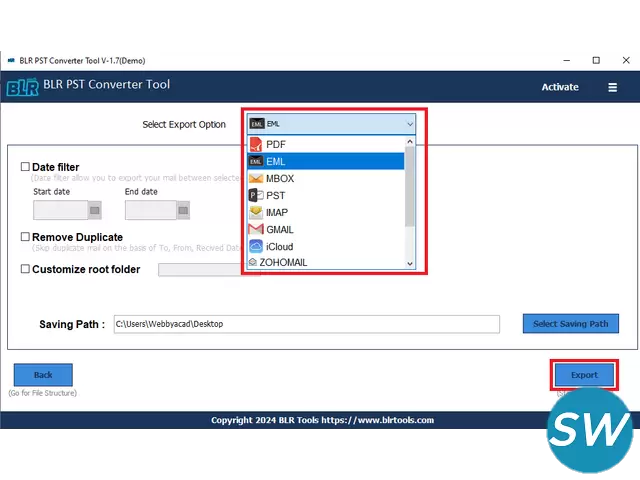
Task: Toggle the Remove Duplicate checkbox
Action: [x=25, y=237]
